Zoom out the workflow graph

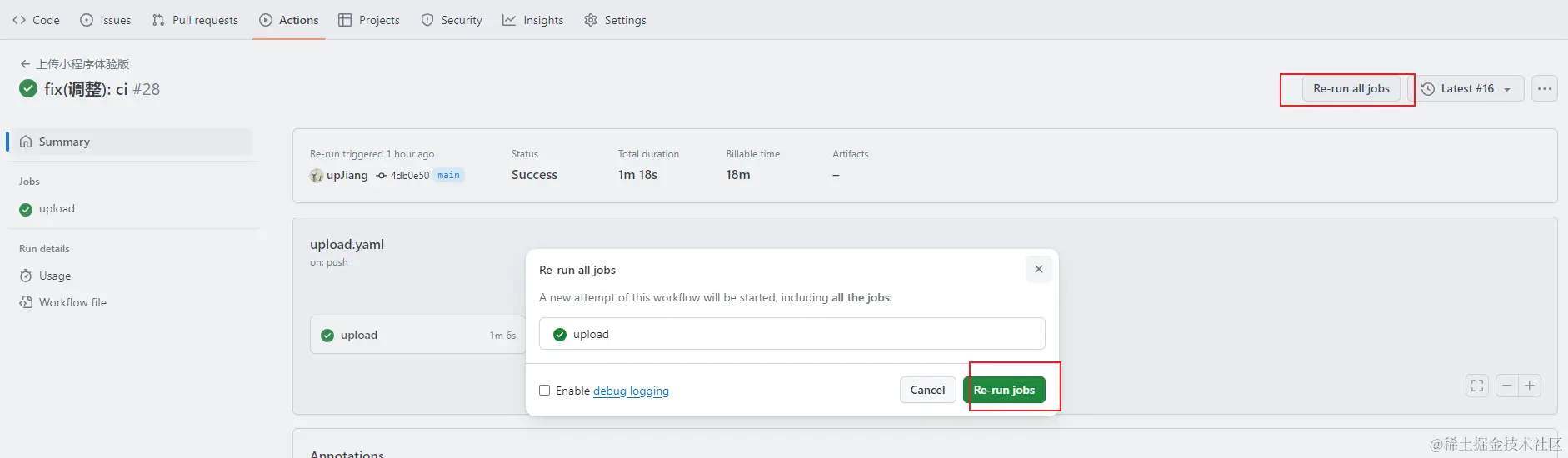tap(1506, 386)
